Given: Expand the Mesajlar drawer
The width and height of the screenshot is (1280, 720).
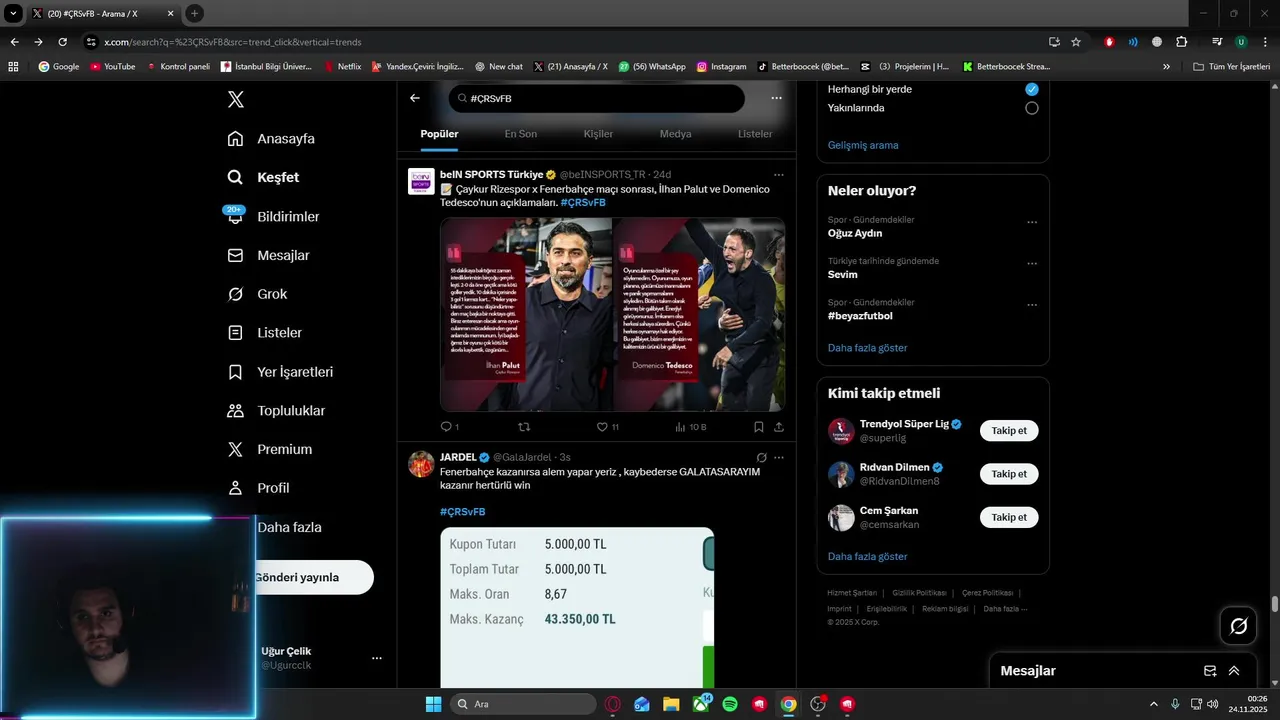Looking at the screenshot, I should click(1234, 671).
